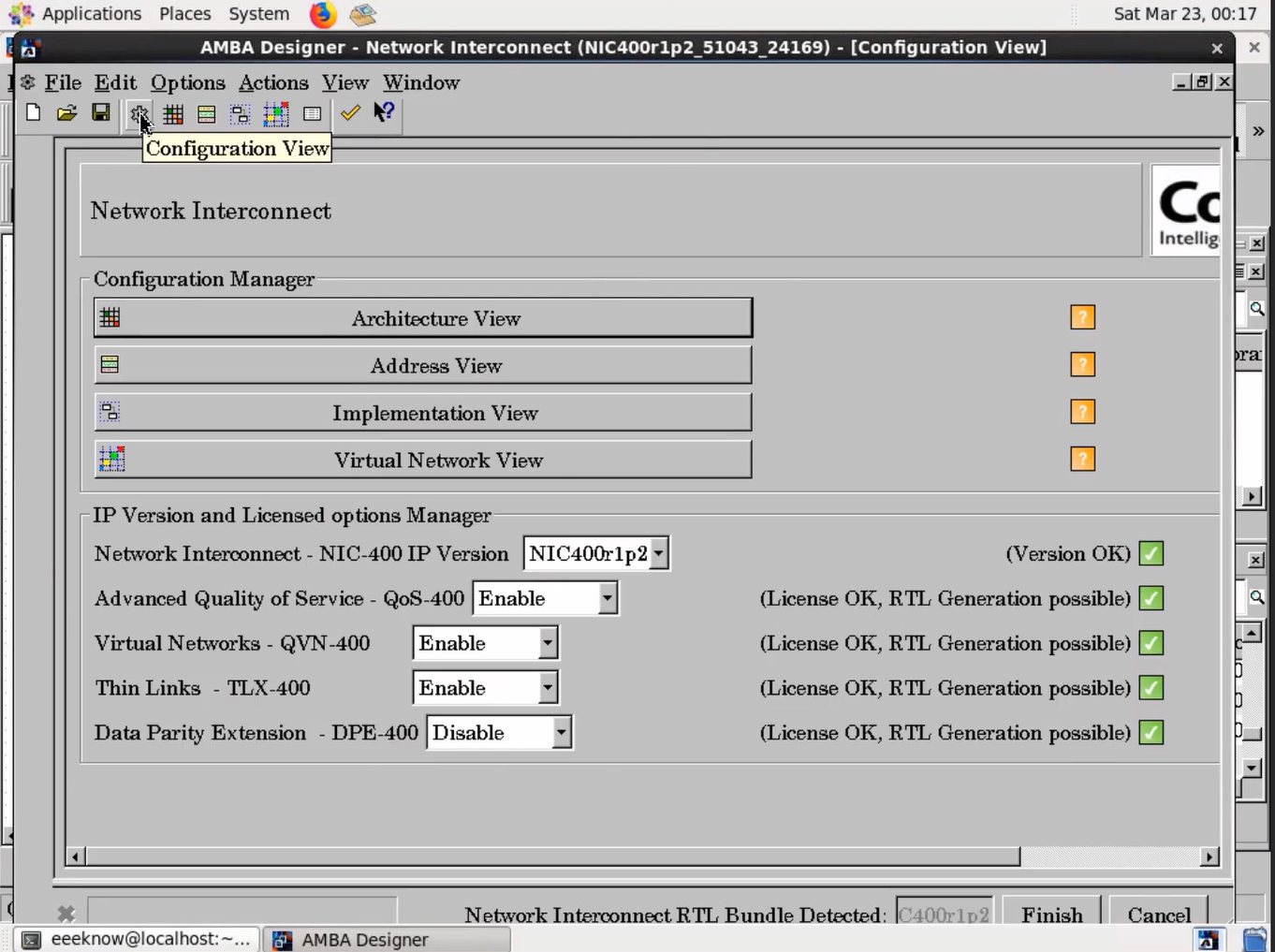This screenshot has height=952, width=1275.
Task: Click the gear system-menu icon left of File
Action: pyautogui.click(x=28, y=82)
